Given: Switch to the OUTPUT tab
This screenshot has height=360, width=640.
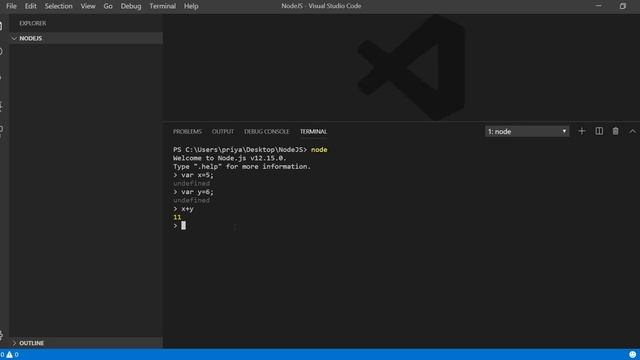Looking at the screenshot, I should pyautogui.click(x=223, y=131).
